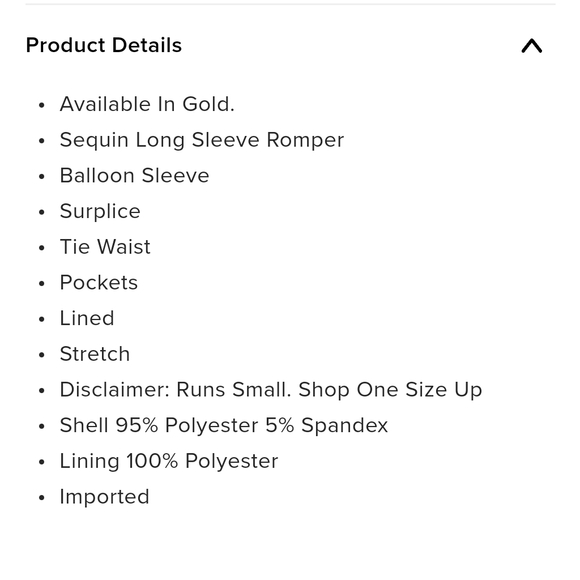Click the 'Imported' list item
The image size is (580, 580).
pyautogui.click(x=105, y=496)
